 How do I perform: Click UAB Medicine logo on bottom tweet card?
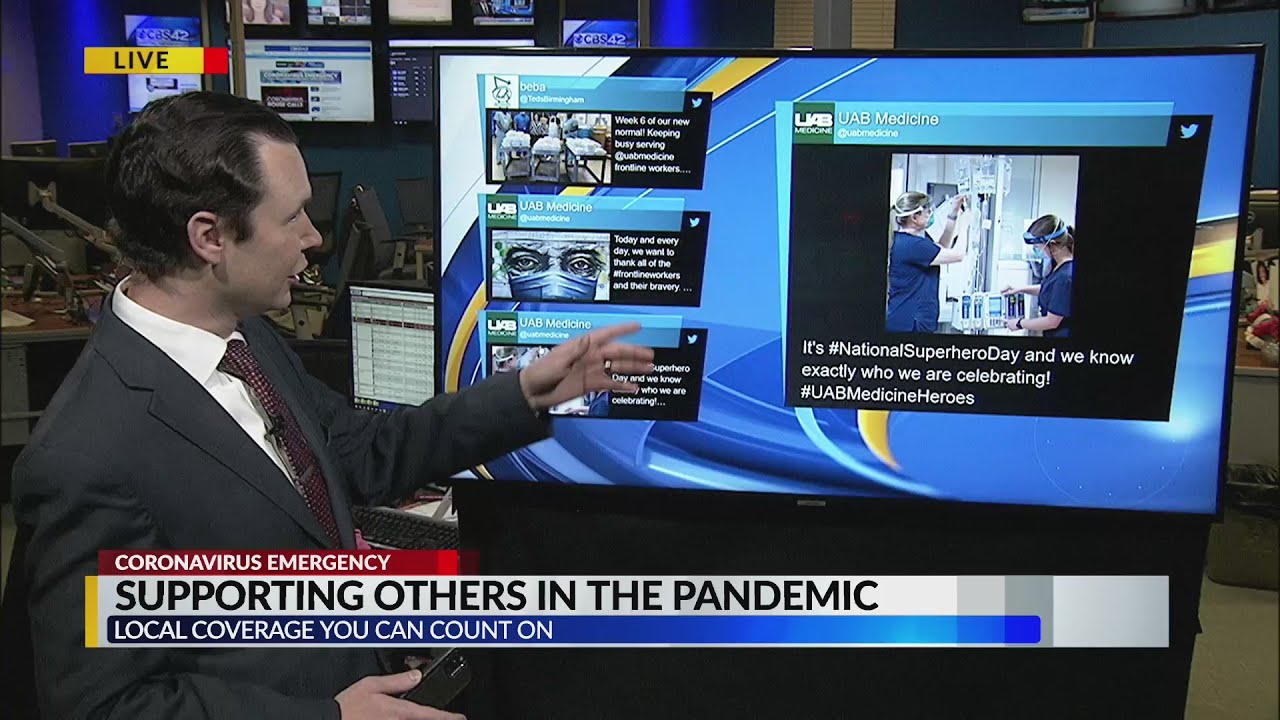click(x=501, y=328)
